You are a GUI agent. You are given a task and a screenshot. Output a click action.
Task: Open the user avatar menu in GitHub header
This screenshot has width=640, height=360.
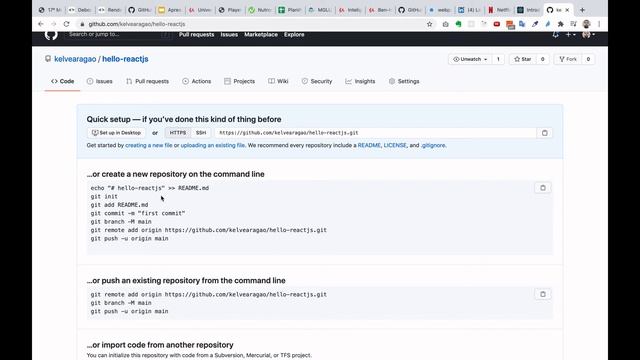click(x=588, y=35)
